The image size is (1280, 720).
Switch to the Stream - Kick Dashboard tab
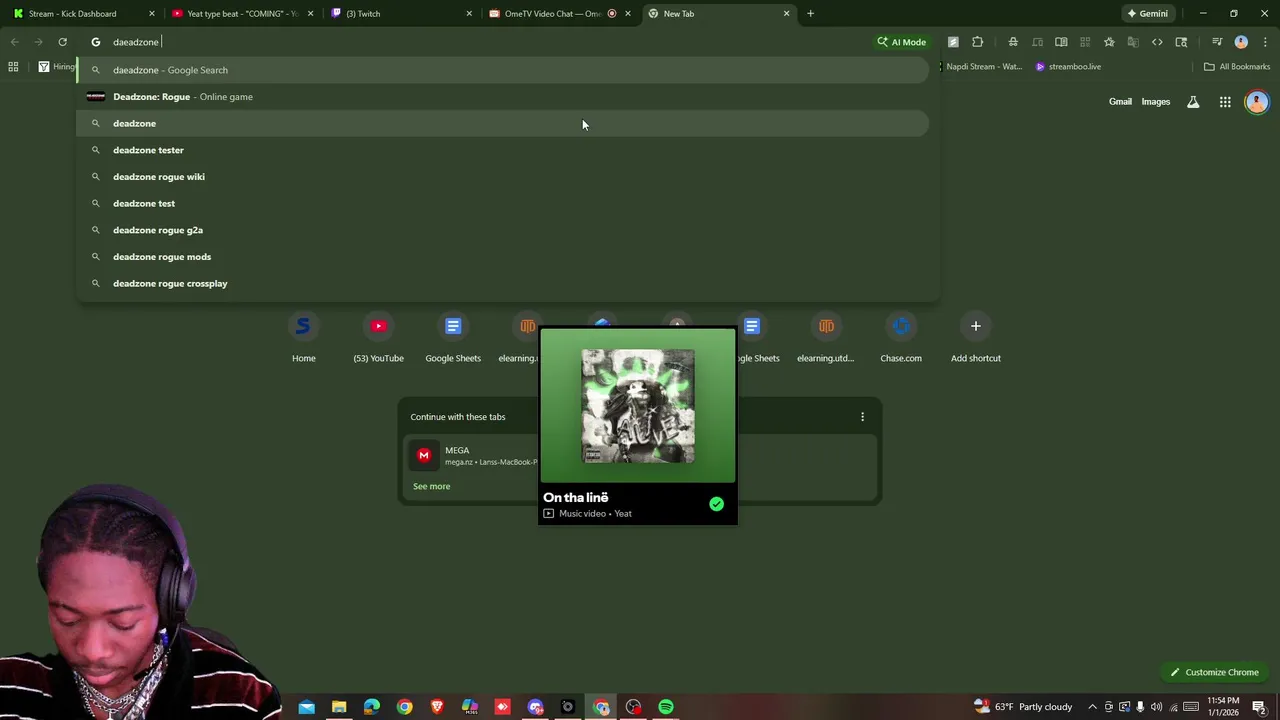(x=83, y=14)
